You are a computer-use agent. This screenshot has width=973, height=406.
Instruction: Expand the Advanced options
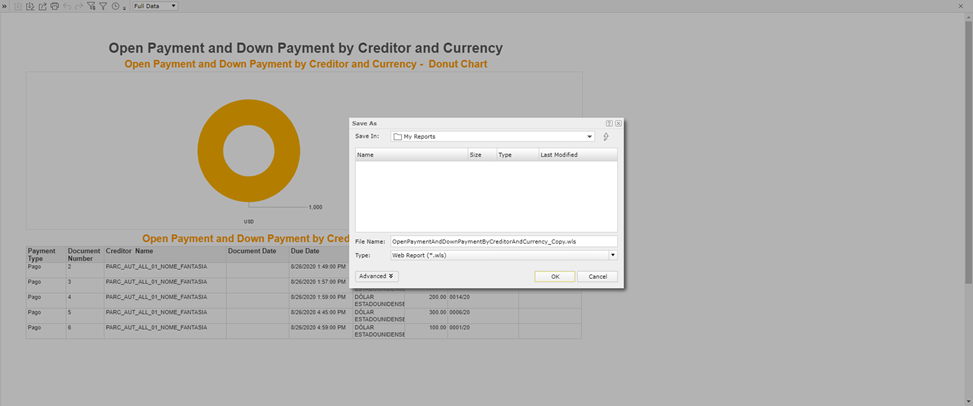click(x=377, y=276)
